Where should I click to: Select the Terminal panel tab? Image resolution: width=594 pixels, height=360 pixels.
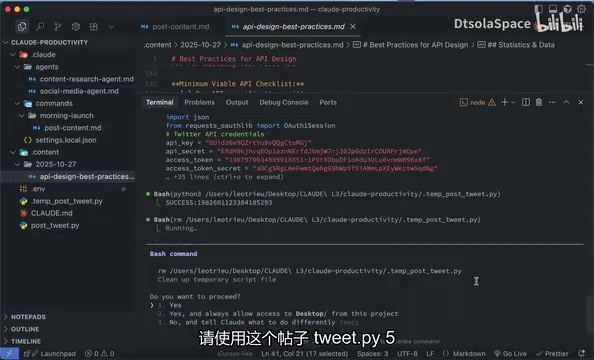point(159,102)
